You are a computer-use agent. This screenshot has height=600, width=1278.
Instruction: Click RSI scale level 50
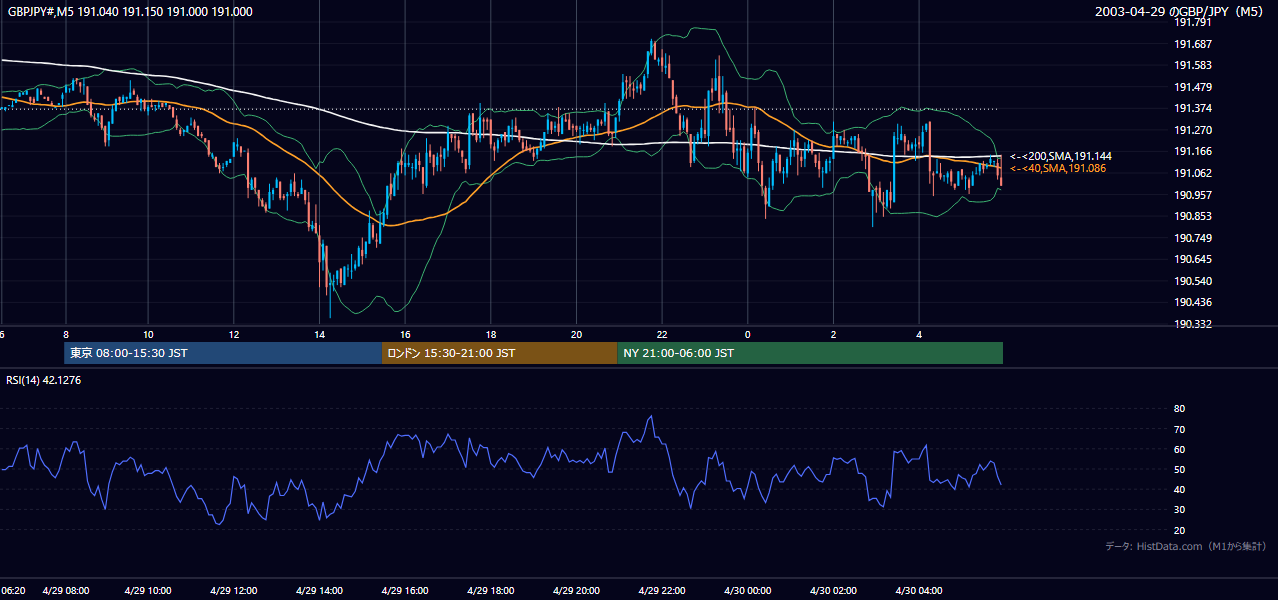(1179, 469)
